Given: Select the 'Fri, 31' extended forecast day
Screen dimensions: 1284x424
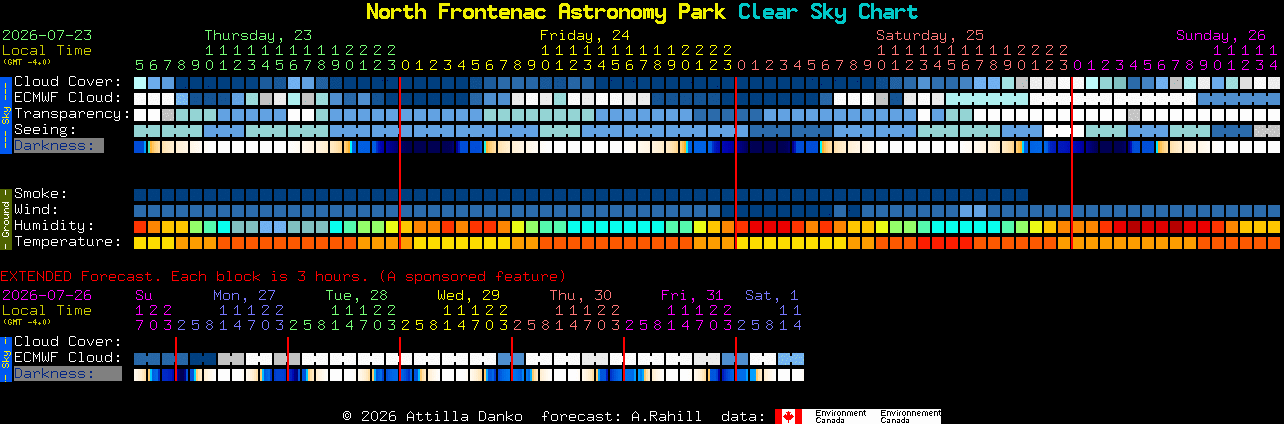Looking at the screenshot, I should [x=691, y=295].
